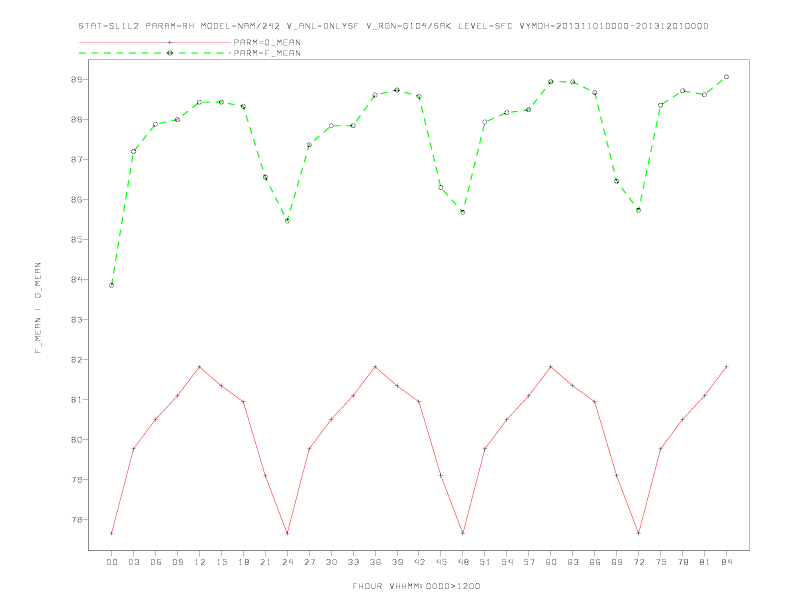Select the green F_MEAN point at hour 39
This screenshot has width=792, height=612.
coord(397,90)
